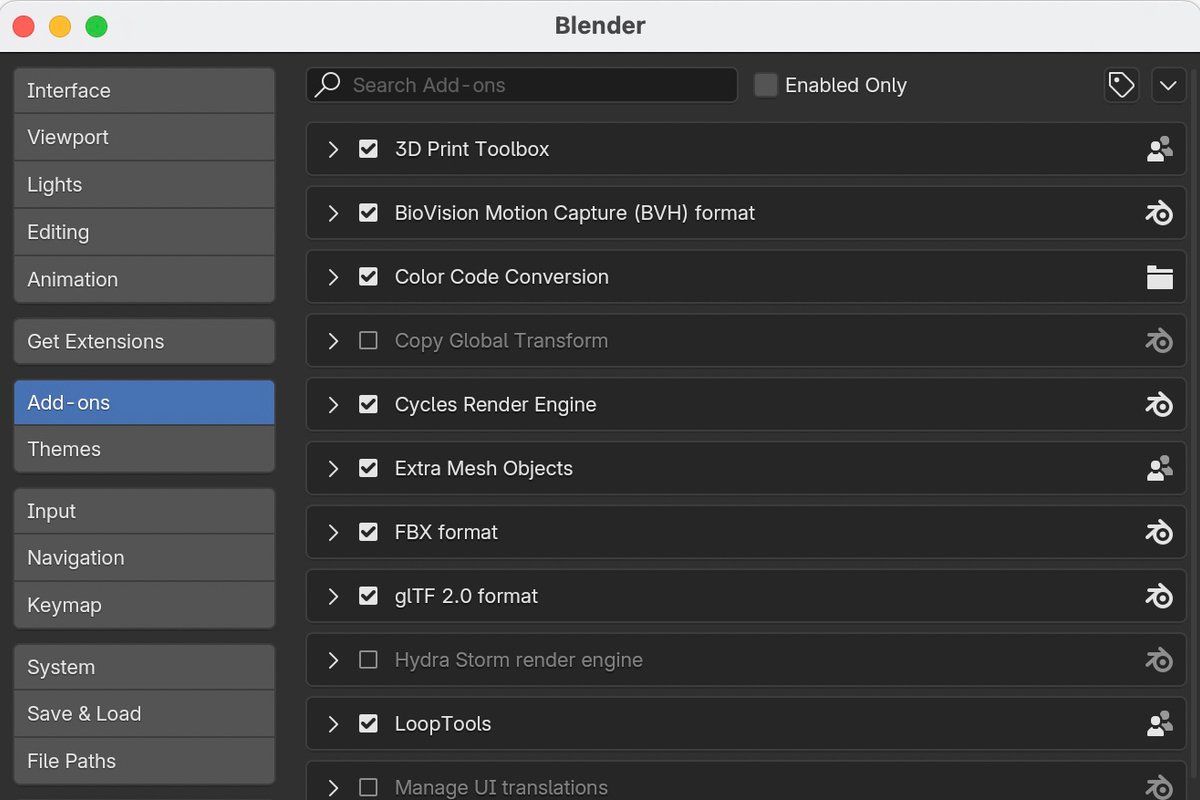Click into the Search Add-ons field
Screen dimensions: 1200x800
522,85
